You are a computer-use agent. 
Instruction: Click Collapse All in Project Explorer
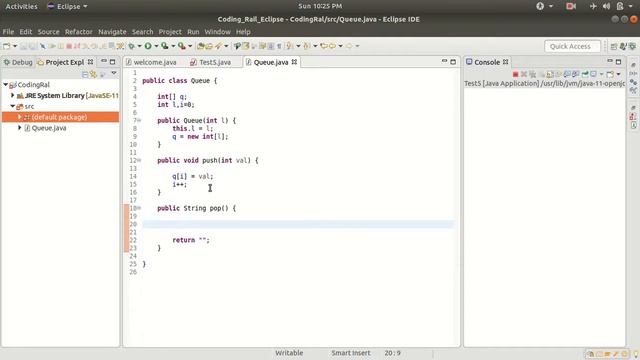85,74
